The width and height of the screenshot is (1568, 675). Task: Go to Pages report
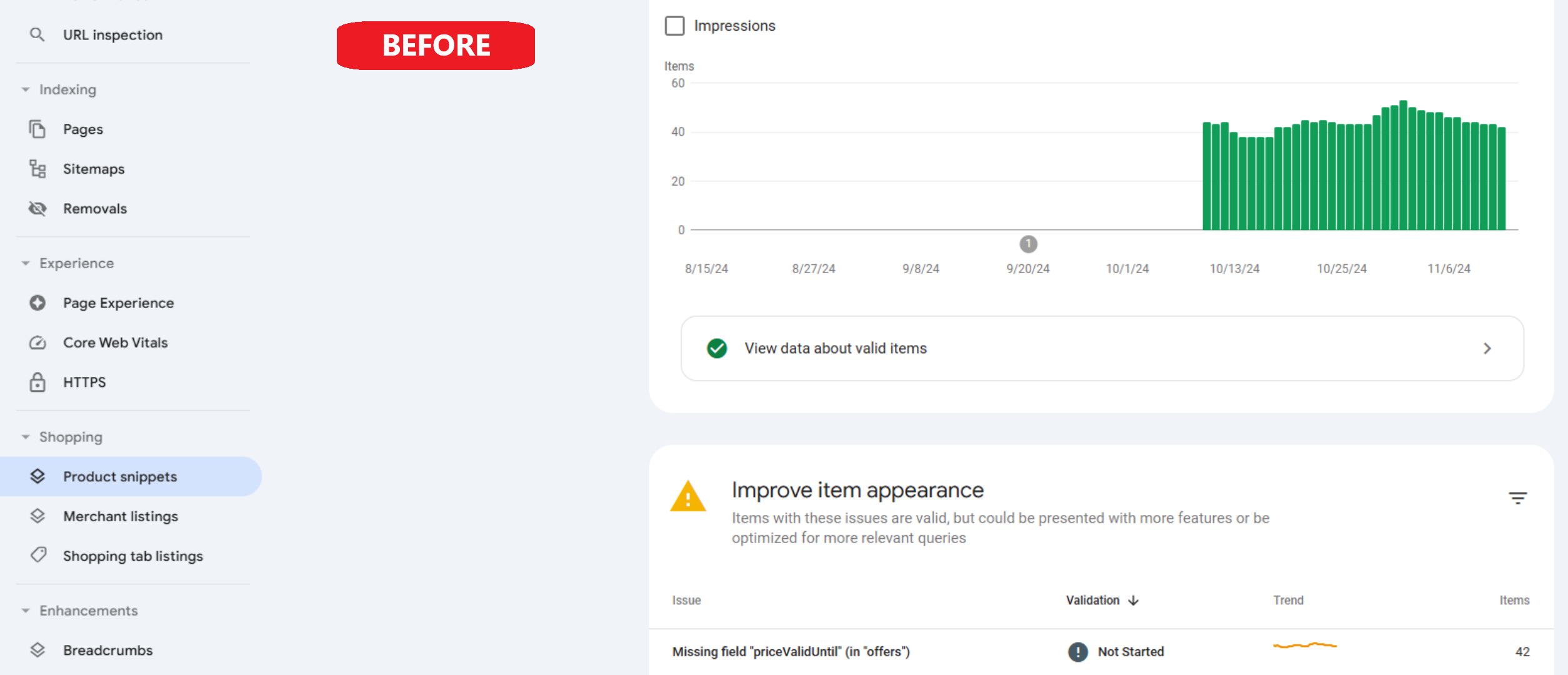click(x=83, y=129)
